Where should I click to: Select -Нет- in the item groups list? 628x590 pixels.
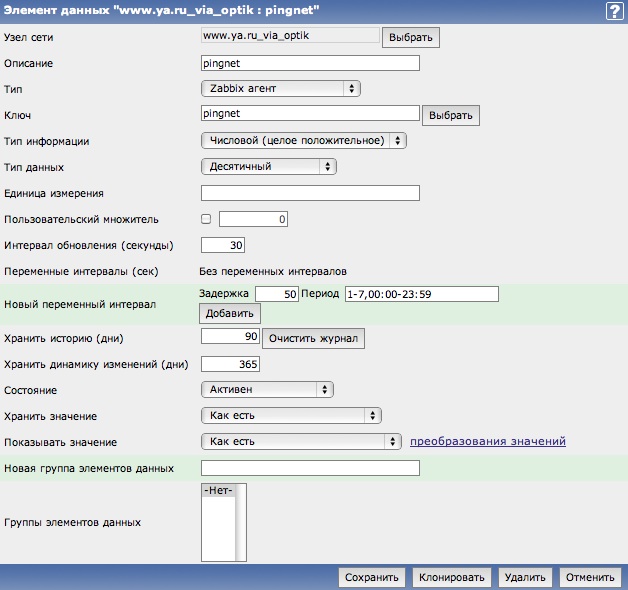point(217,490)
